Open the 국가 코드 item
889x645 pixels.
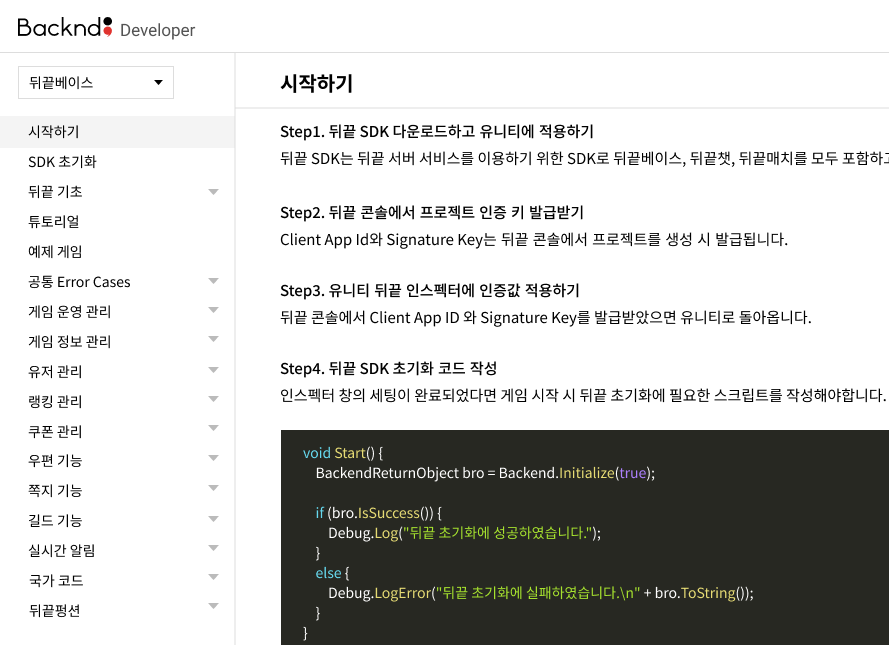[56, 580]
